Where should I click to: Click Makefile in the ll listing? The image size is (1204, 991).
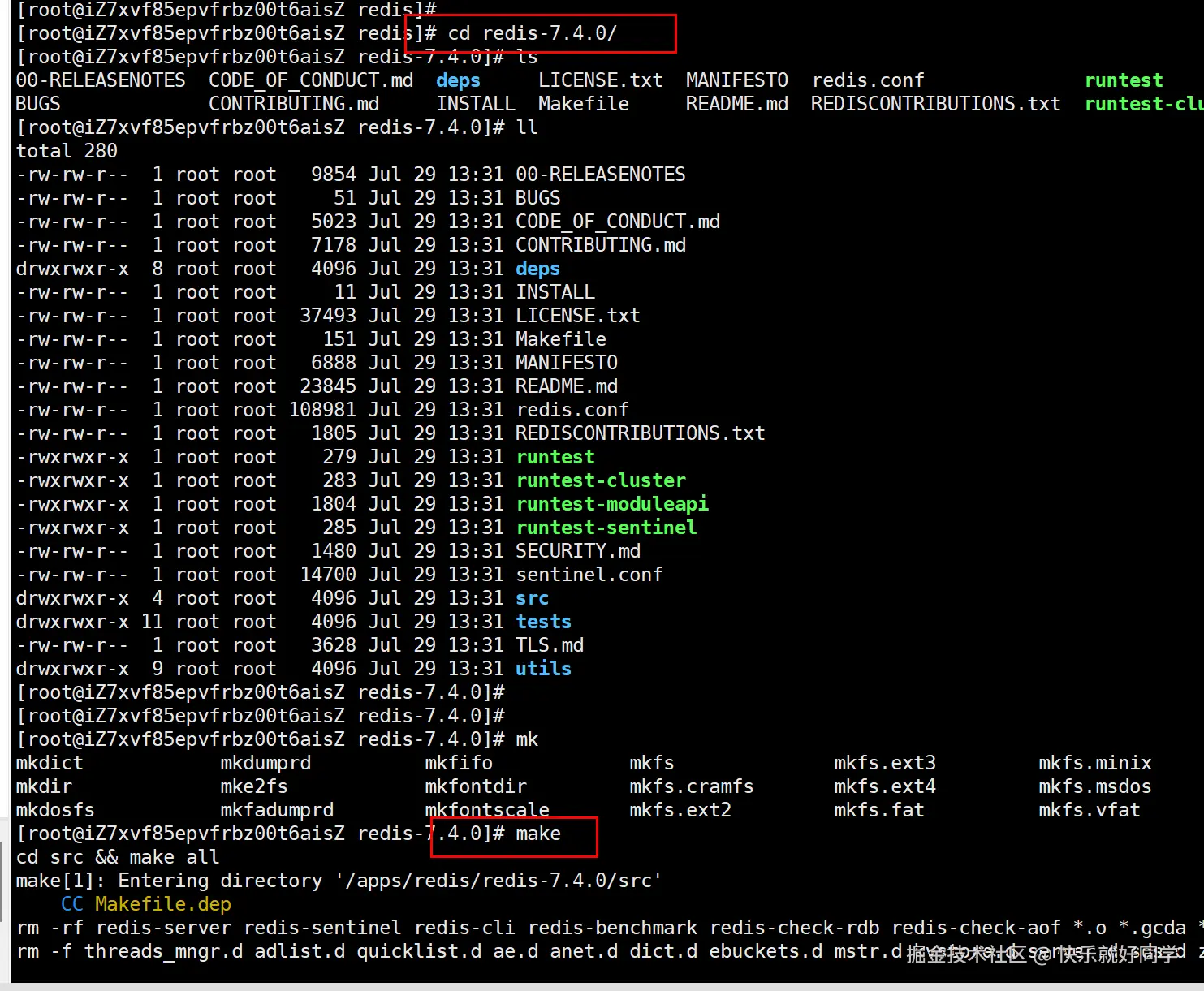point(561,339)
